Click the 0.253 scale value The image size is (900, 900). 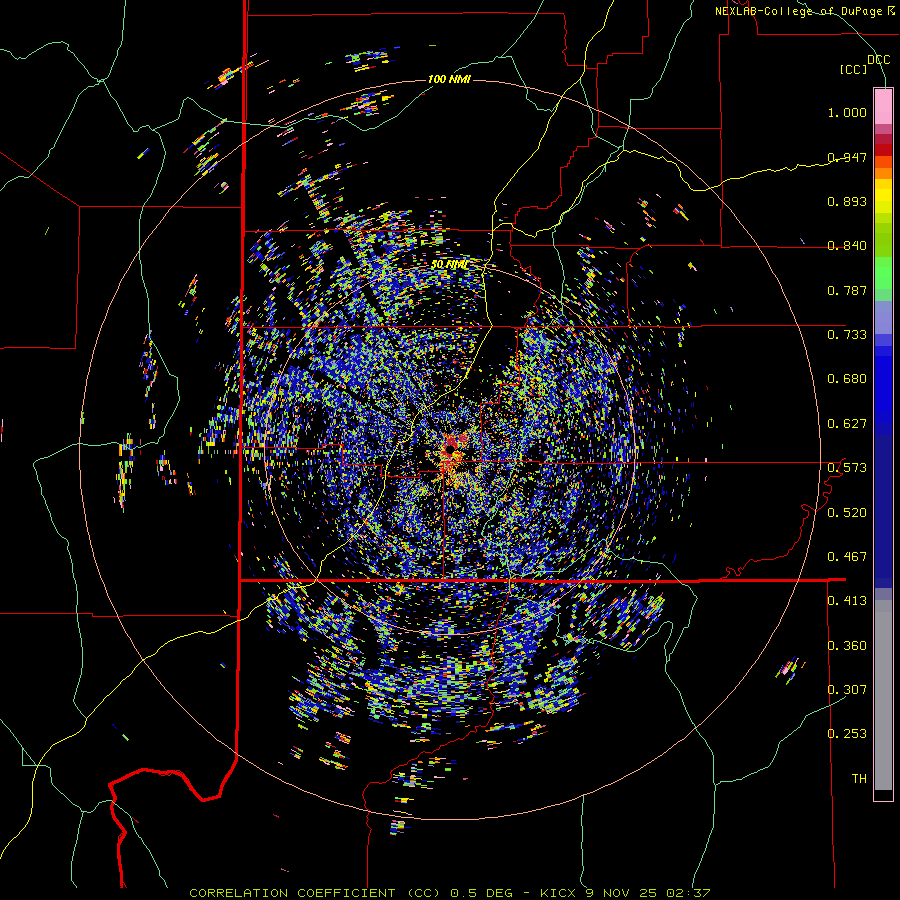click(x=847, y=734)
